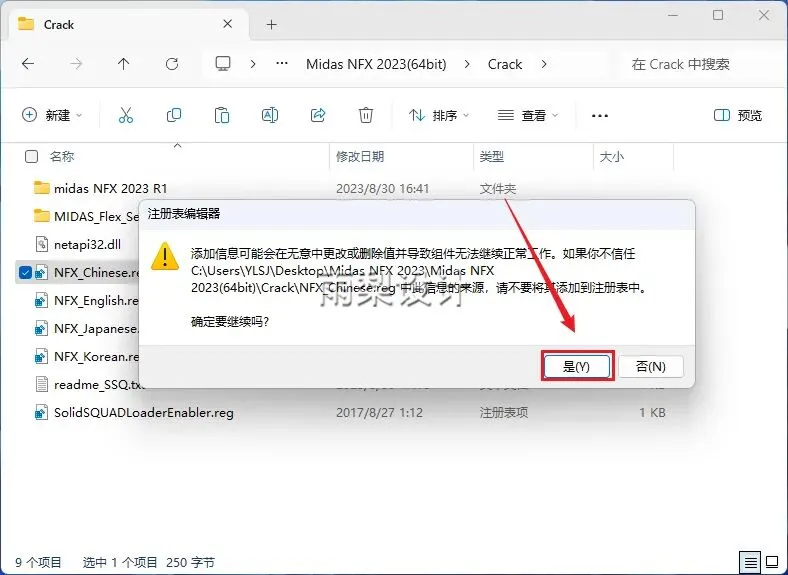This screenshot has height=575, width=788.
Task: Click the midas NFX 2023 R1 folder icon
Action: [41, 188]
